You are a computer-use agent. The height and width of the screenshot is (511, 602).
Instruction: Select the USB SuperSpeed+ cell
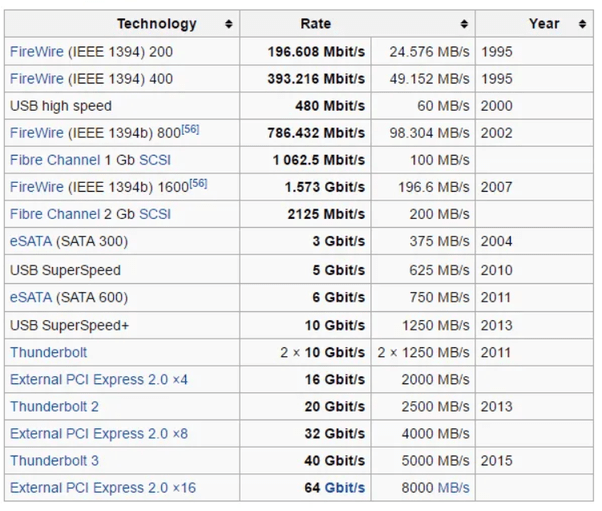tap(122, 326)
